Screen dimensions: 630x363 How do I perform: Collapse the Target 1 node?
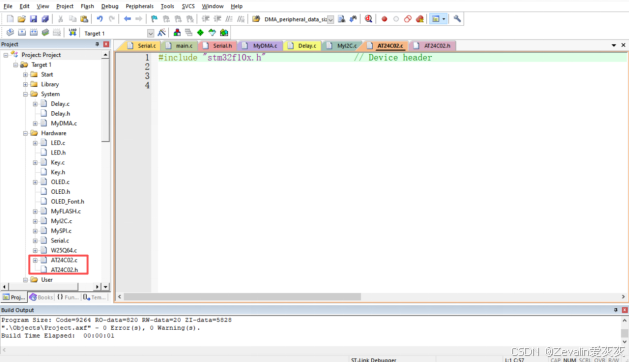15,65
